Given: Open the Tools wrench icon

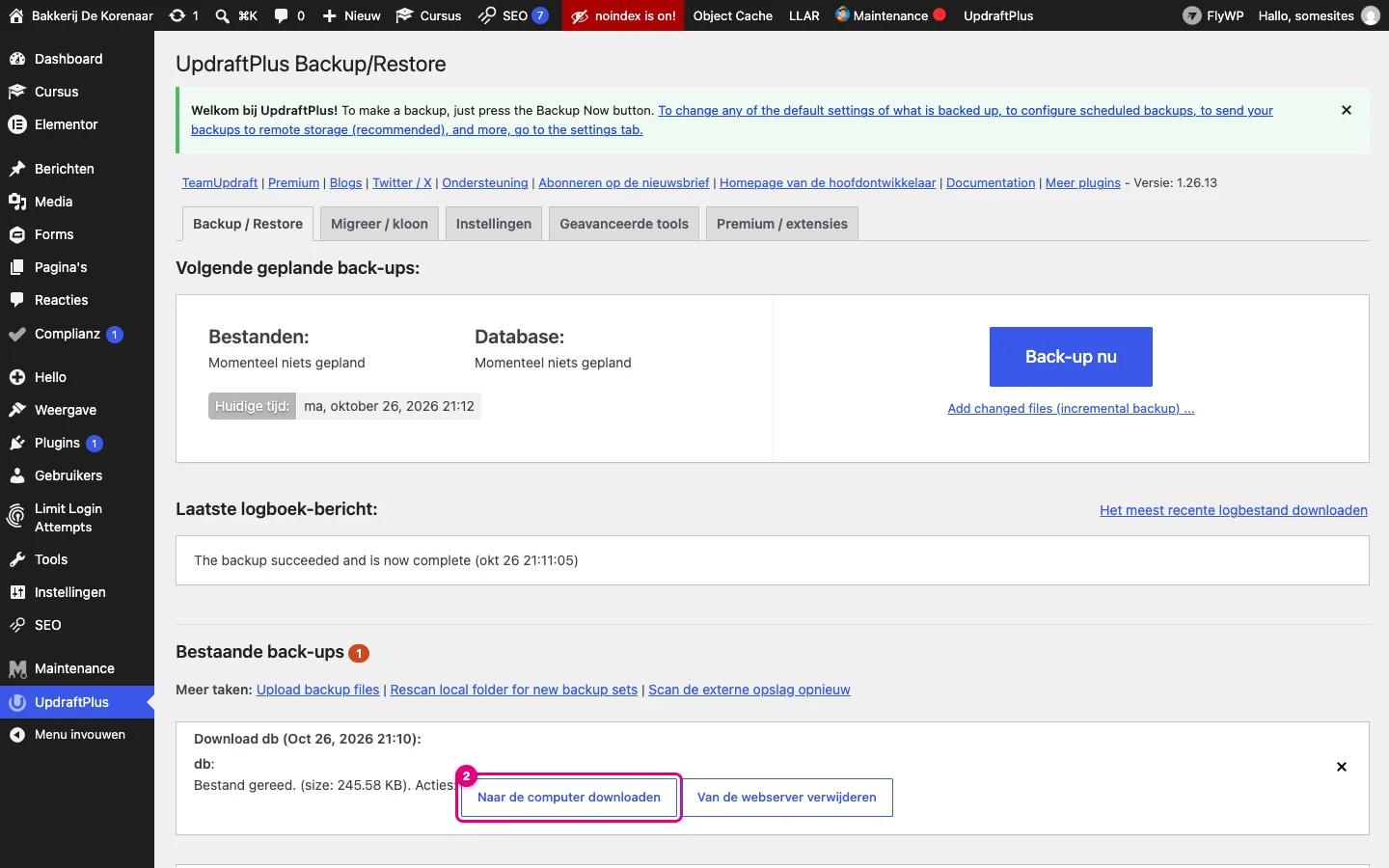Looking at the screenshot, I should pyautogui.click(x=16, y=559).
